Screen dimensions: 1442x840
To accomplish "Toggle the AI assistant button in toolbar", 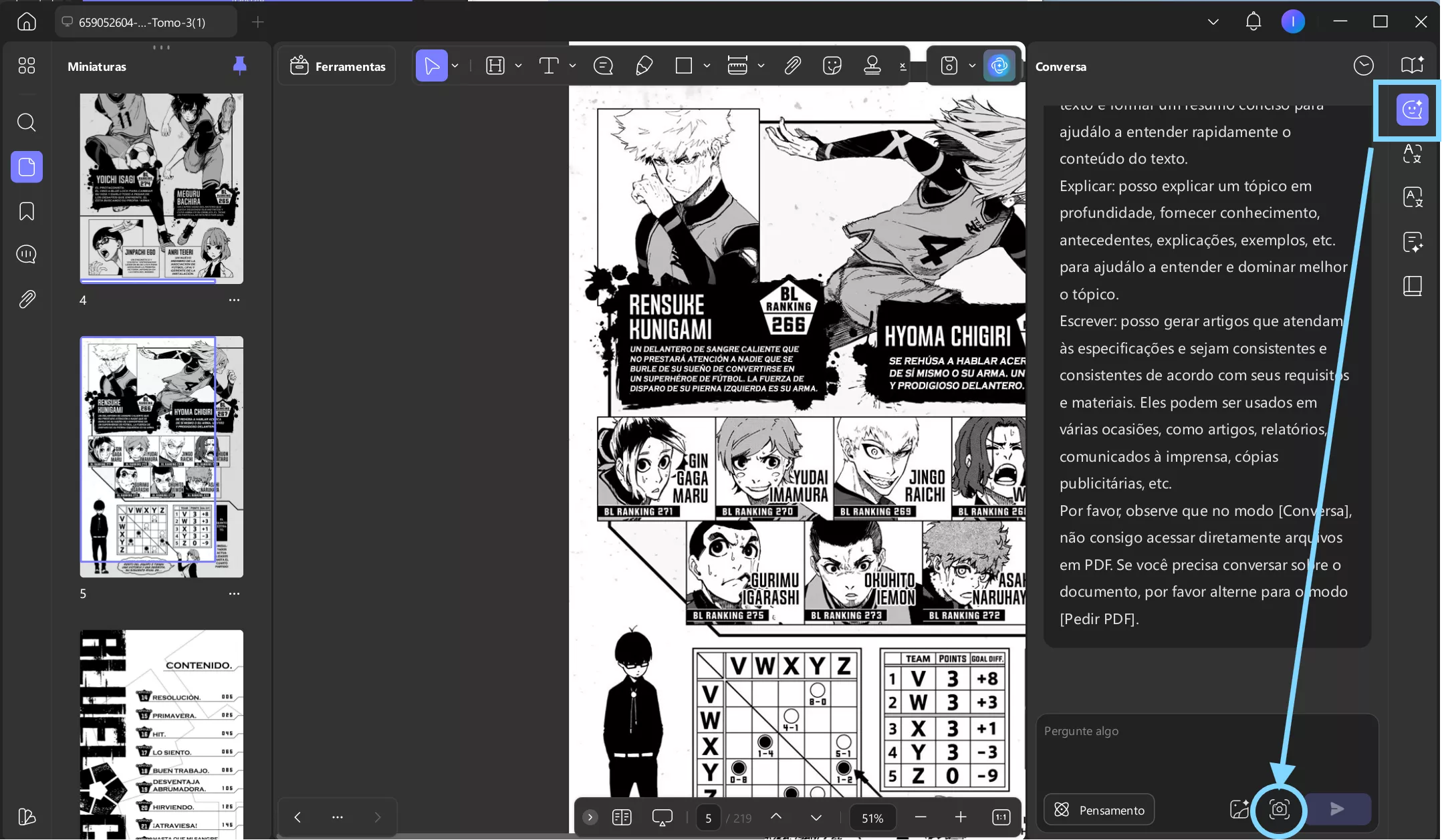I will 999,65.
